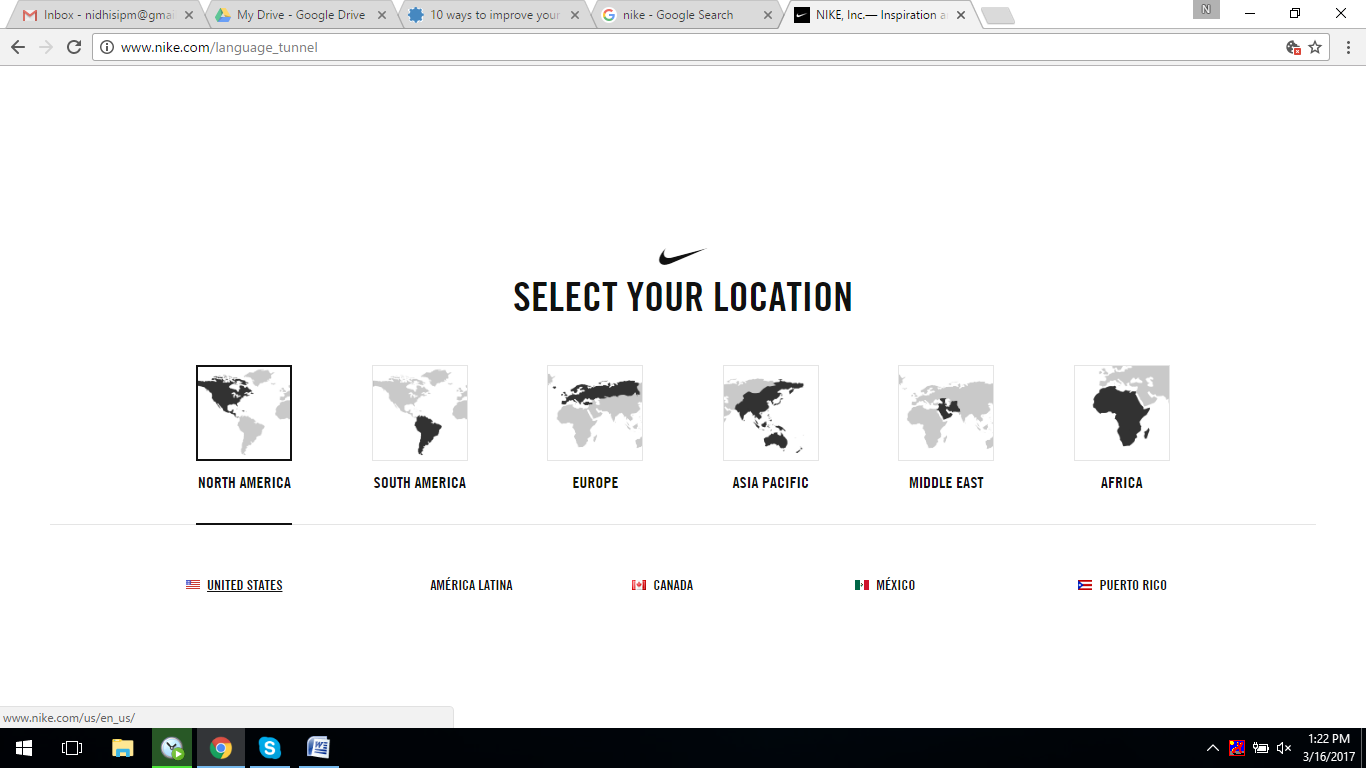The height and width of the screenshot is (768, 1366).
Task: Close the NIKE, Inc. tab
Action: [x=961, y=15]
